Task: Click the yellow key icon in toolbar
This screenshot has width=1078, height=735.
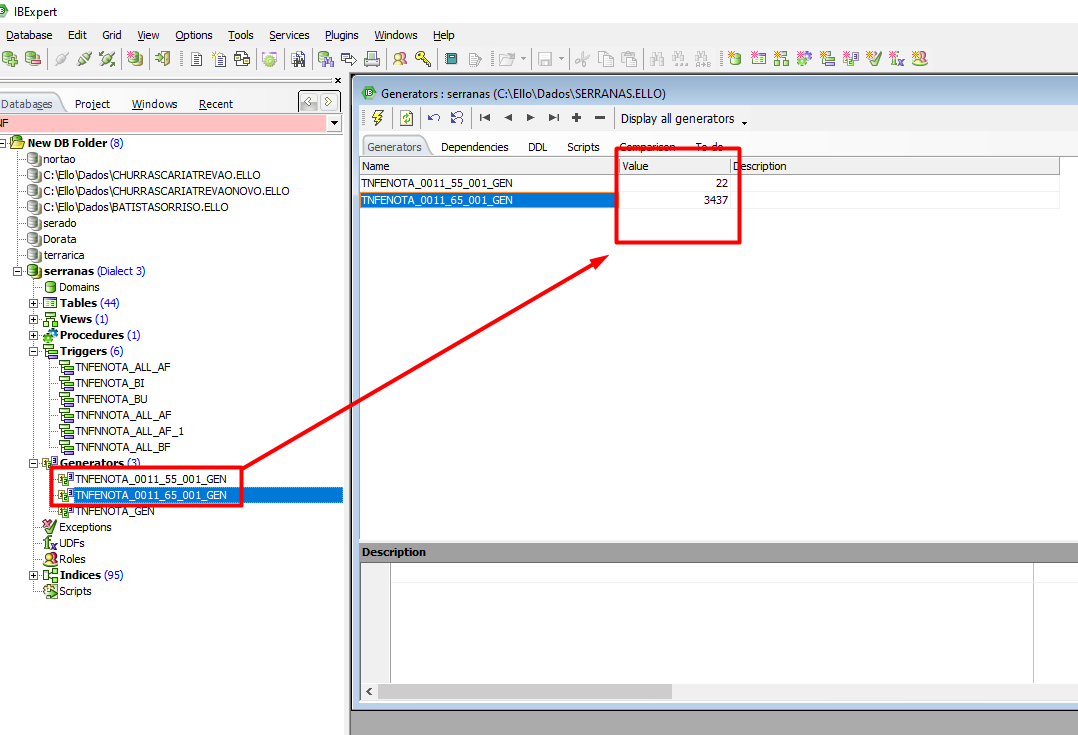Action: 423,59
